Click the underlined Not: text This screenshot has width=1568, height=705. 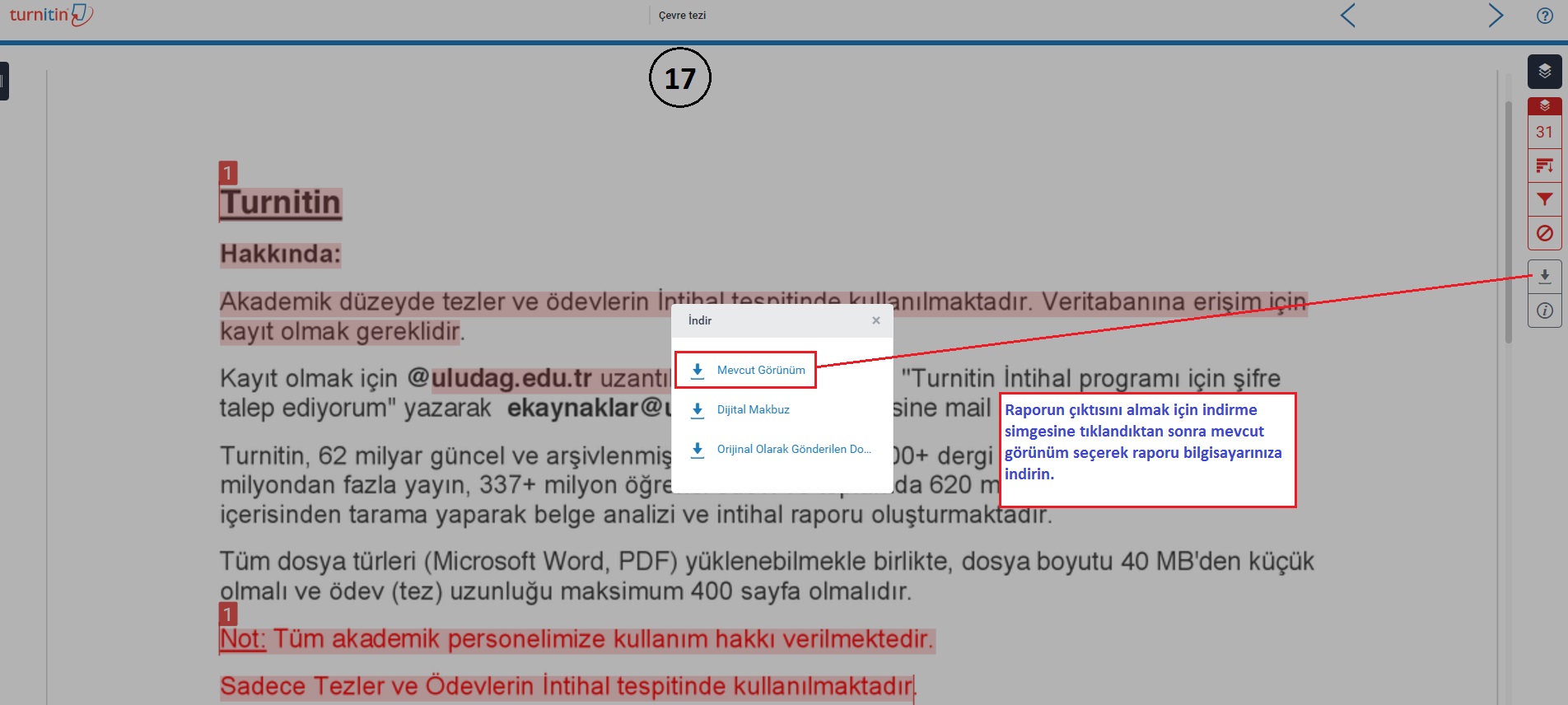tap(243, 639)
